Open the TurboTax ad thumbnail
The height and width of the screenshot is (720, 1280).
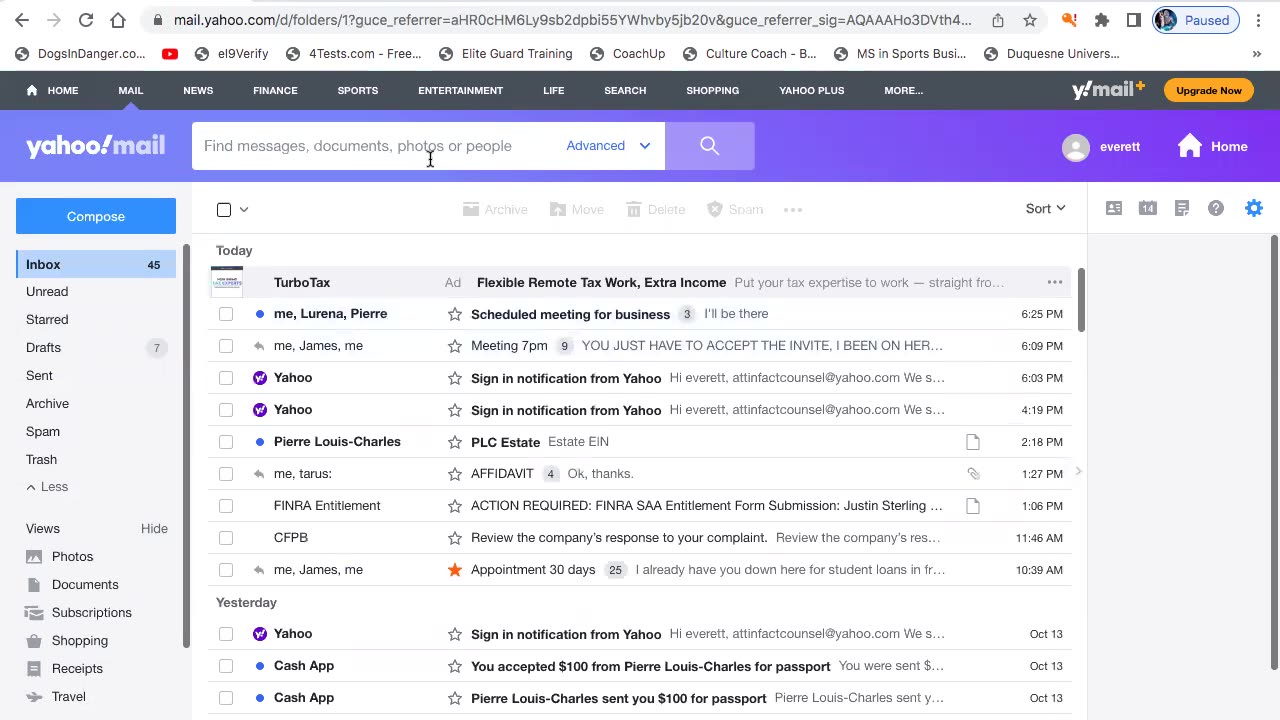coord(227,282)
